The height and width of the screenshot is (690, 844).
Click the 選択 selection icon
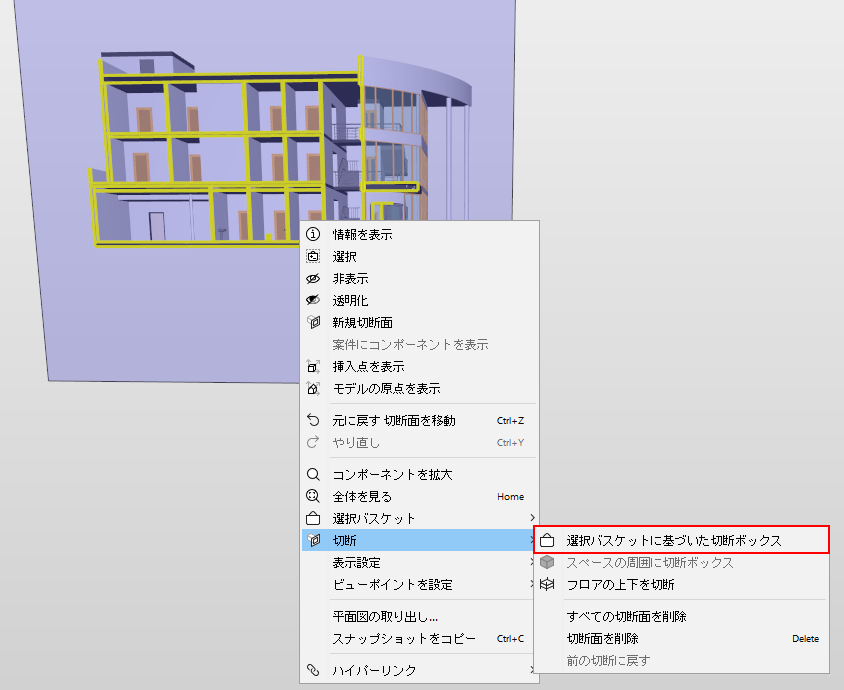click(x=313, y=256)
